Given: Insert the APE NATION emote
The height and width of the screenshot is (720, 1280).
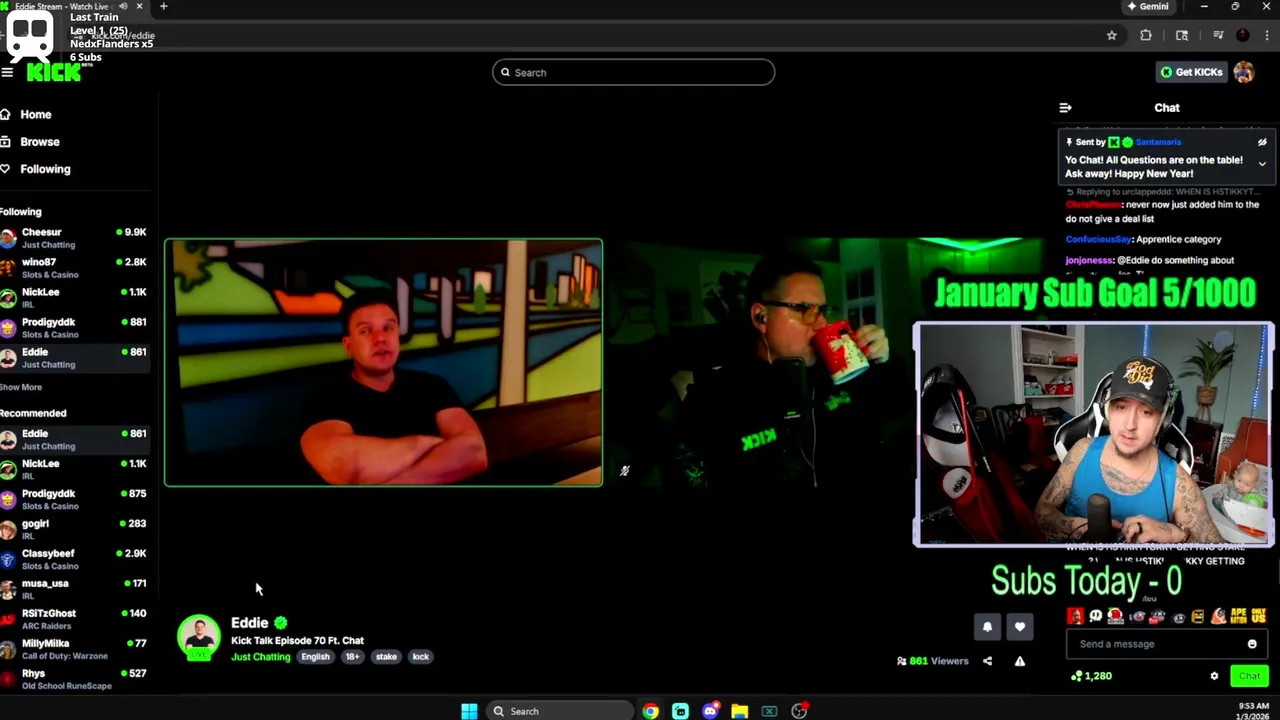Looking at the screenshot, I should (x=1237, y=616).
